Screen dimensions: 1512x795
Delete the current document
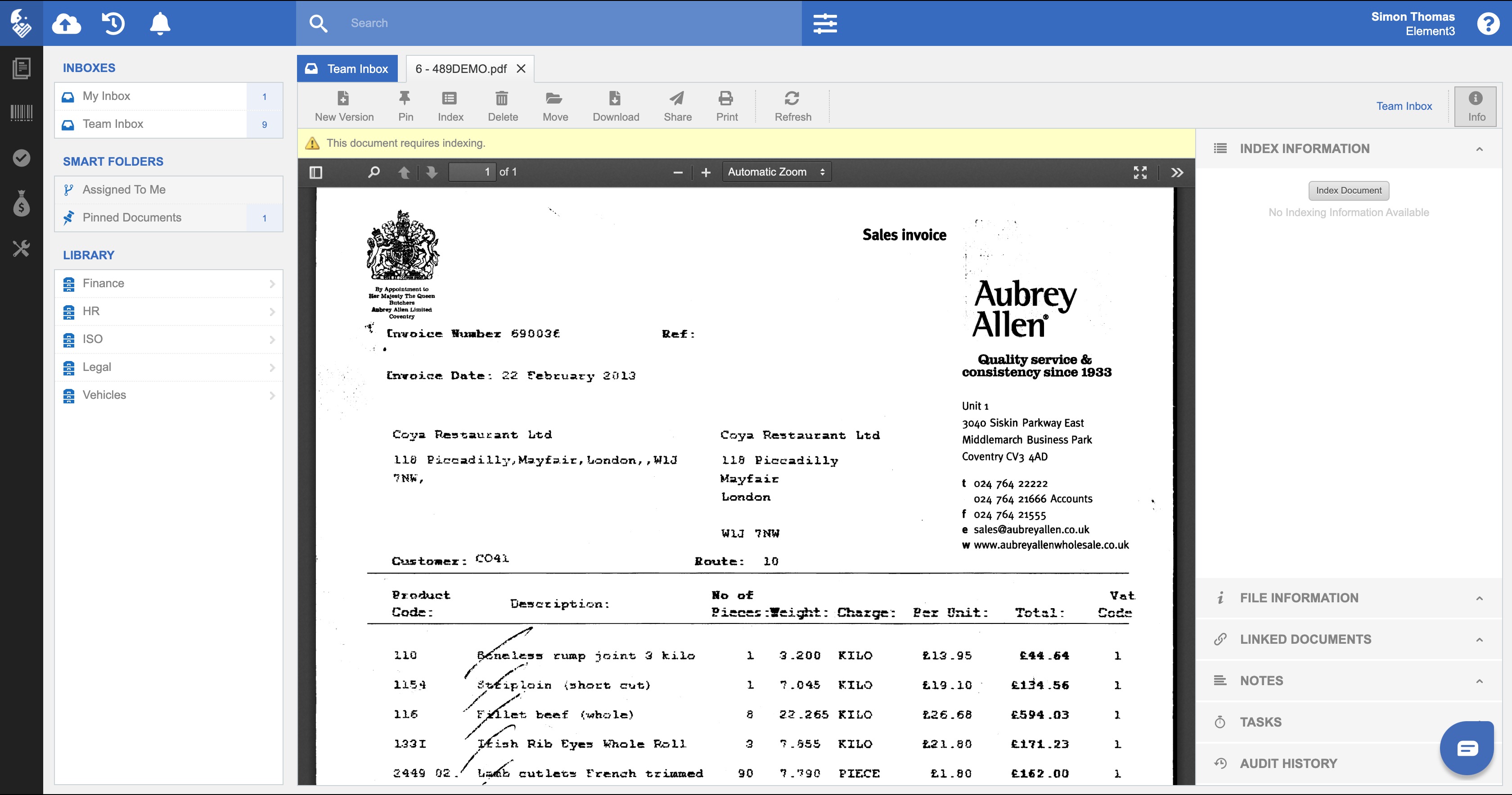503,106
